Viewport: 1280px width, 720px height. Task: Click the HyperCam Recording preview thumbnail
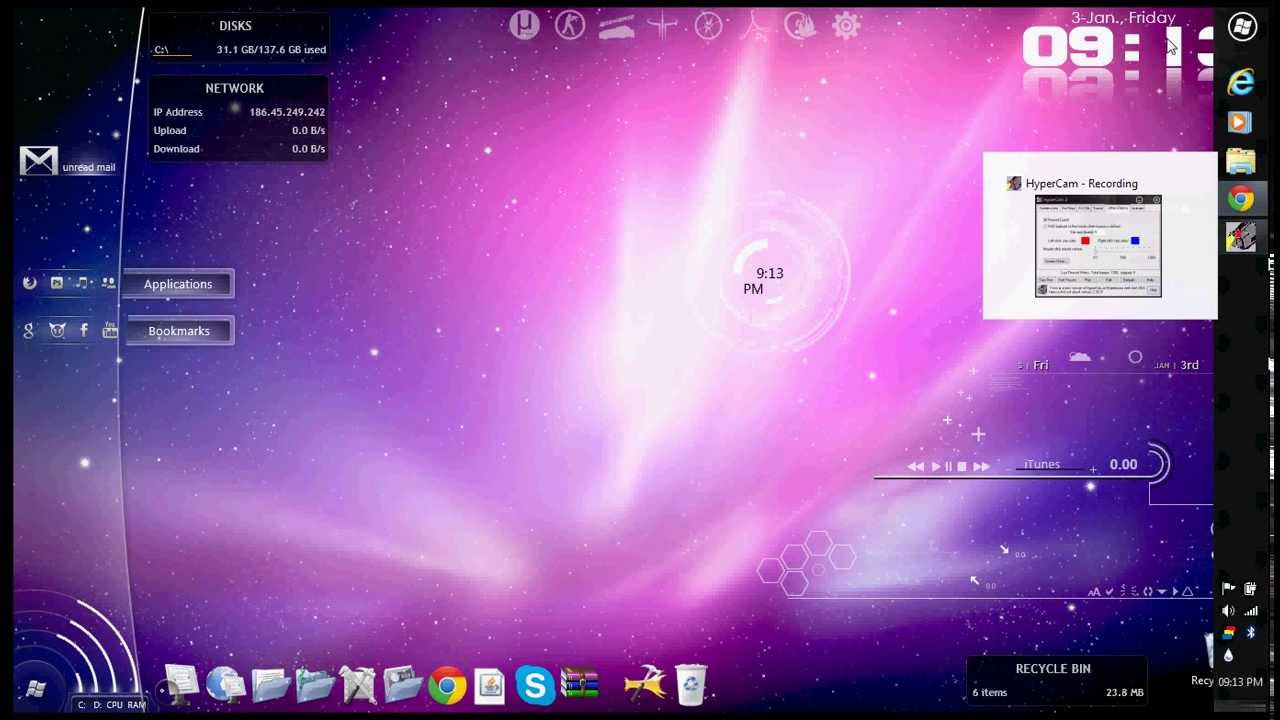[x=1098, y=246]
